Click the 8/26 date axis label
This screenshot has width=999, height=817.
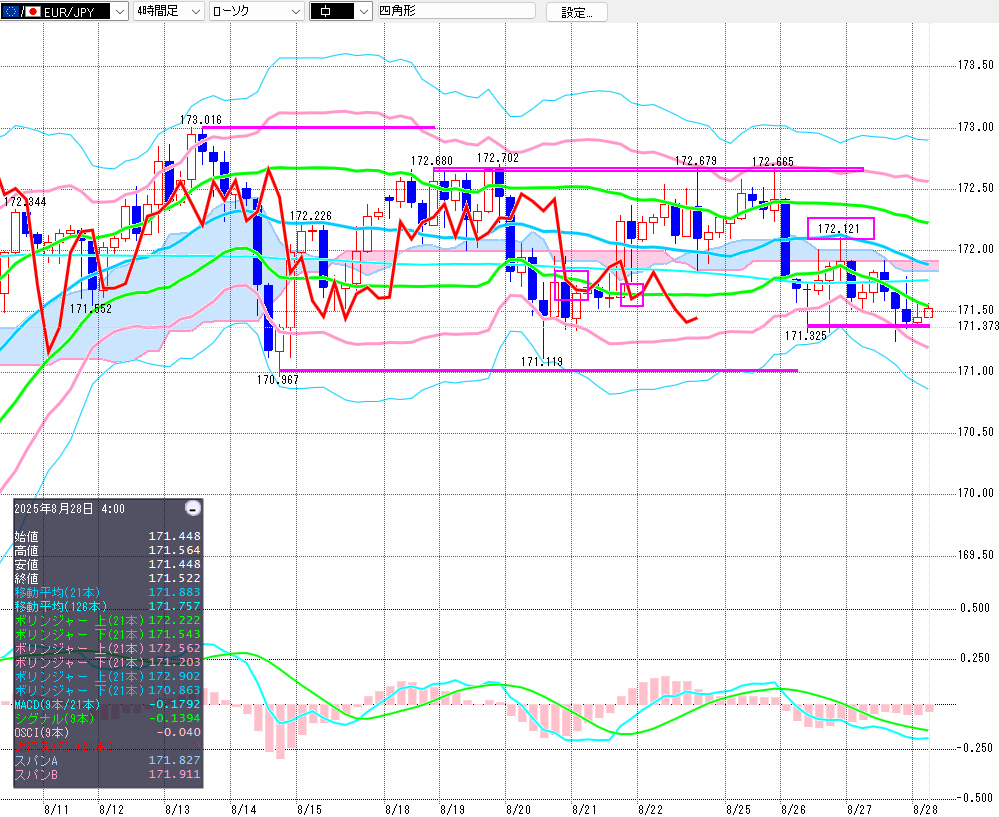click(x=793, y=809)
